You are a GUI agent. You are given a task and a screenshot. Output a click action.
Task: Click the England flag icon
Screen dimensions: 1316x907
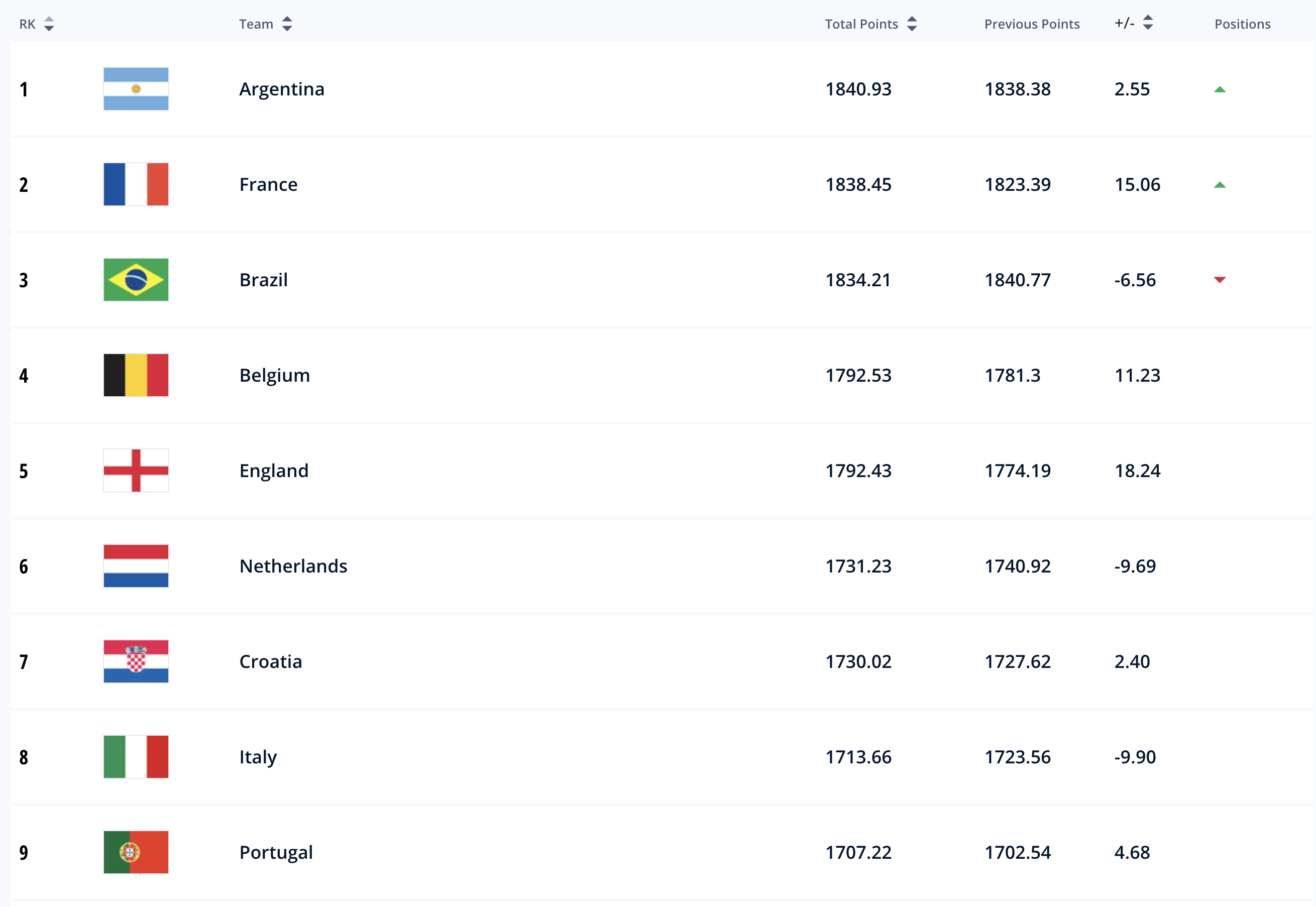[136, 471]
